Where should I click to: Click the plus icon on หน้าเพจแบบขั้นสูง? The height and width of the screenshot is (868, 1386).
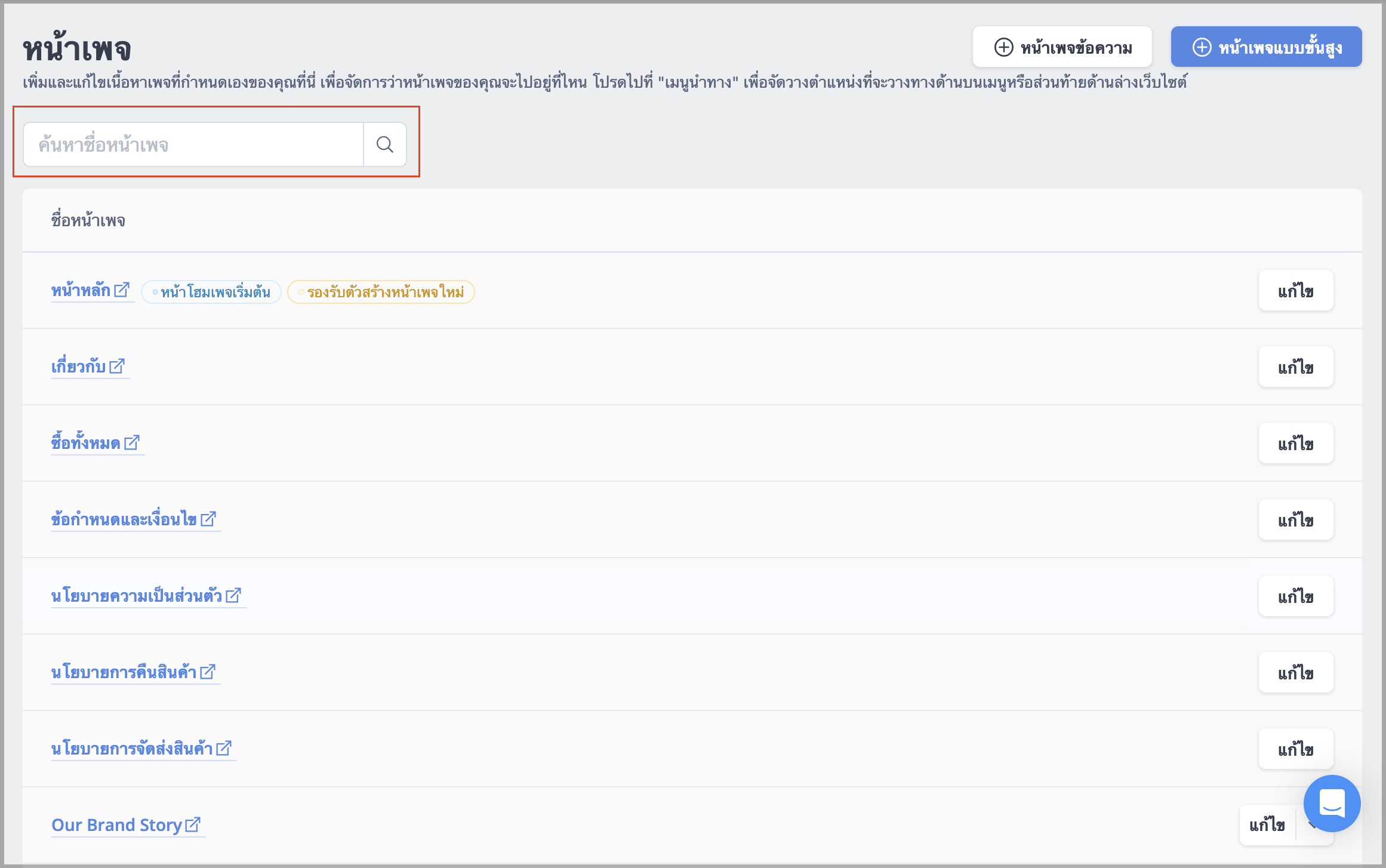coord(1202,47)
